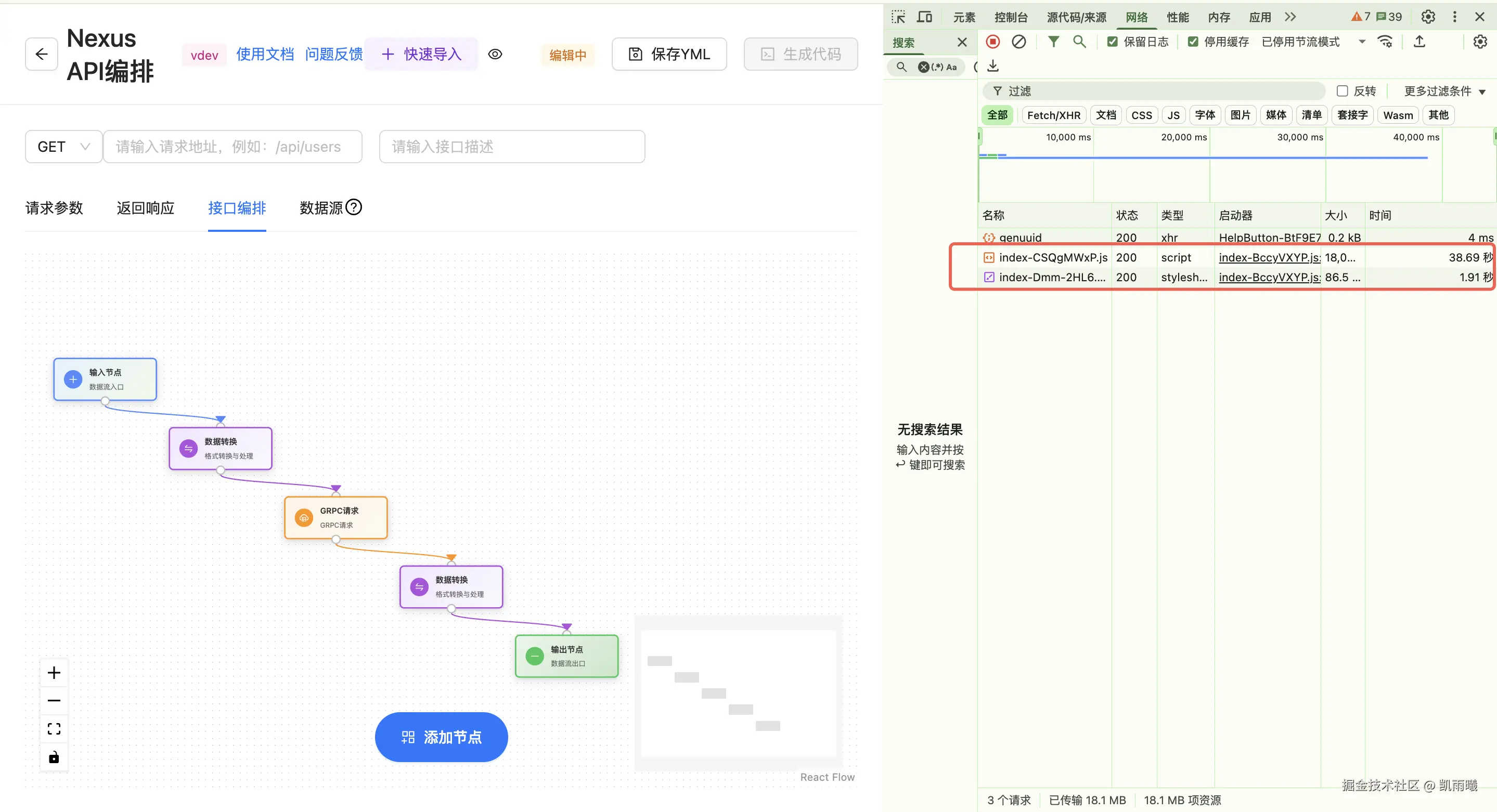Expand the throttling mode dropdown
Image resolution: width=1497 pixels, height=812 pixels.
(1362, 41)
